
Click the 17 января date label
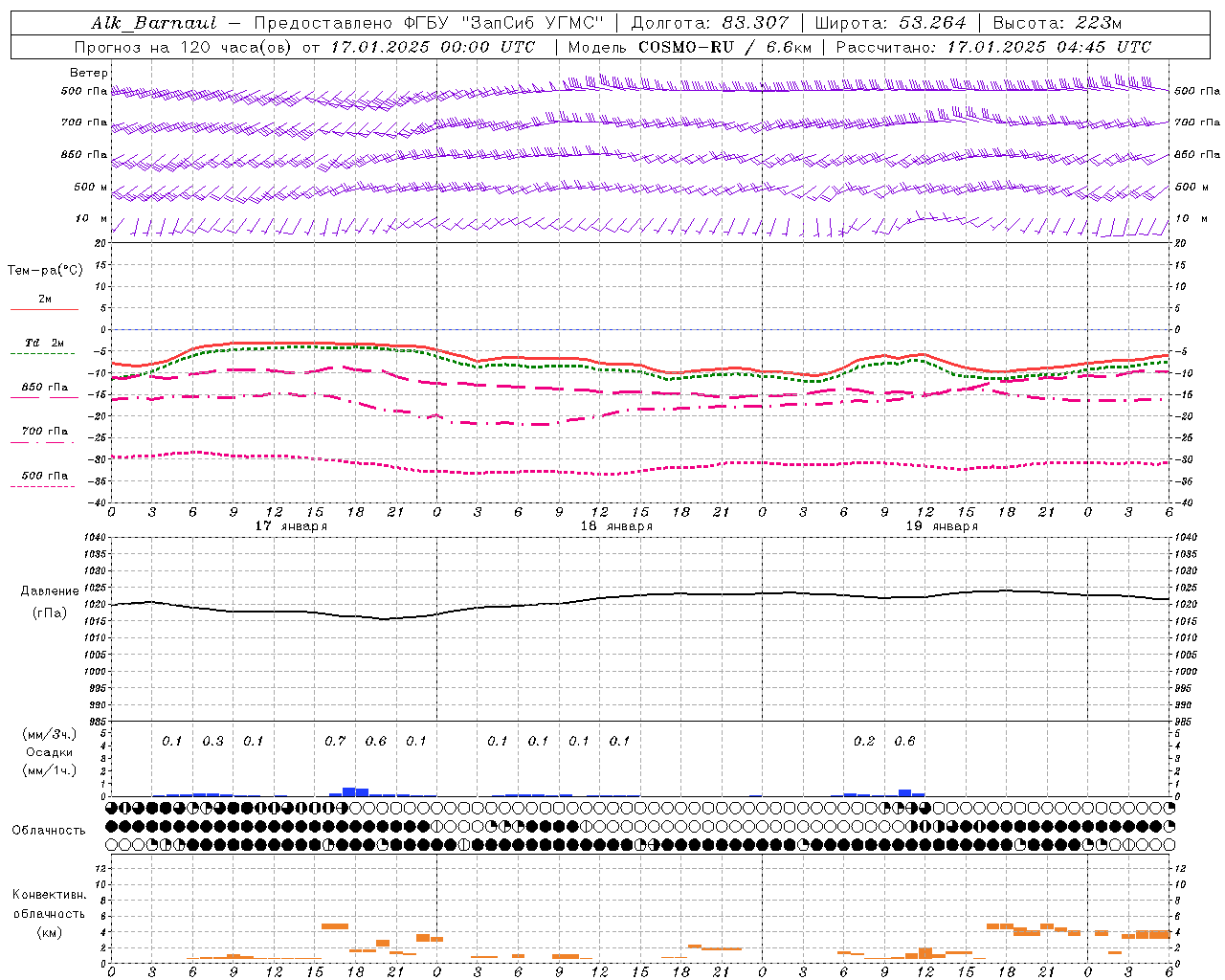point(291,526)
